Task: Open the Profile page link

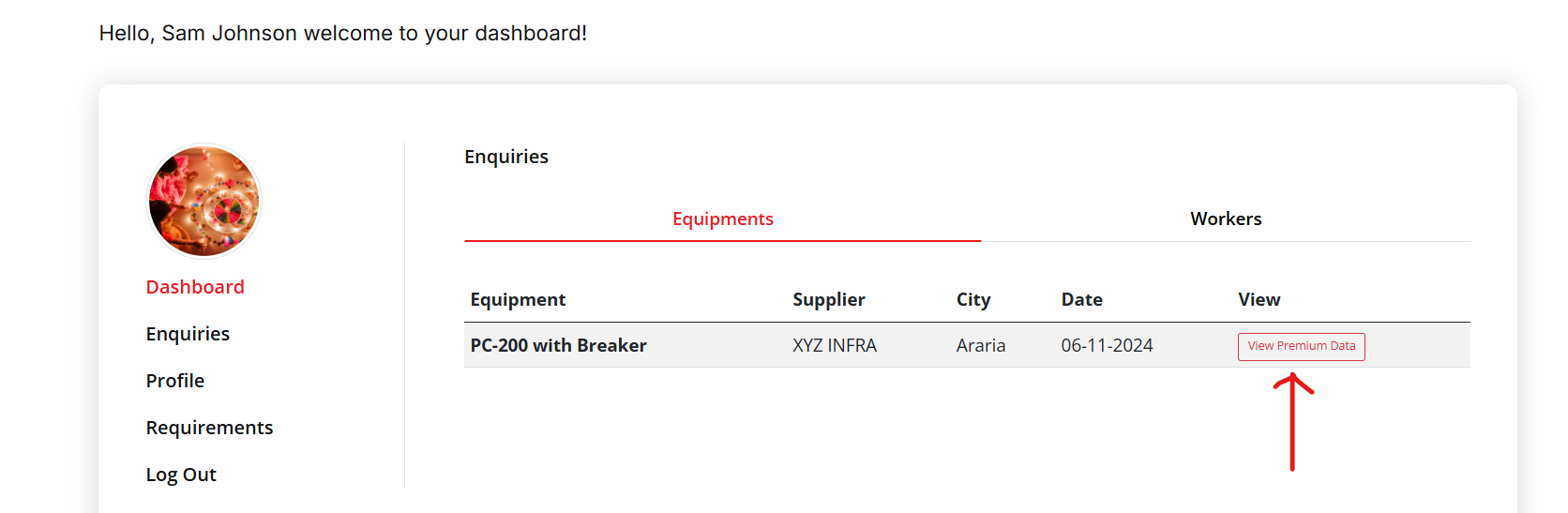Action: pos(175,381)
